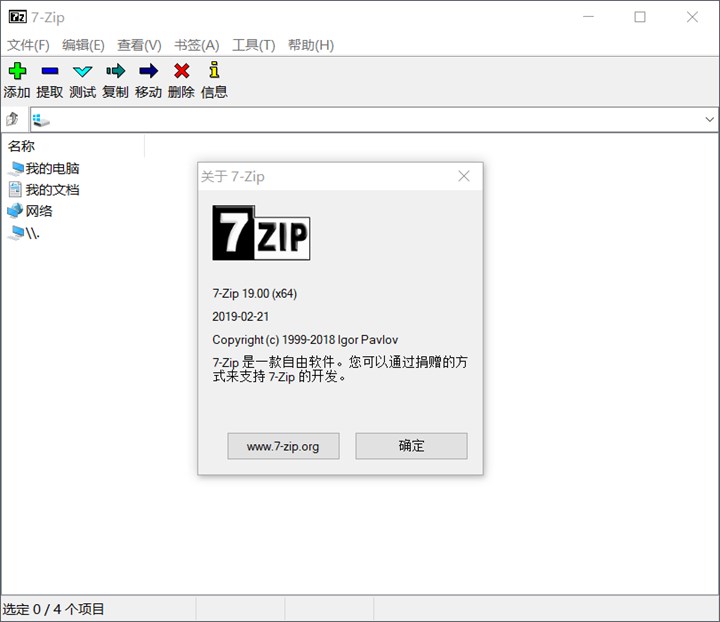Screen dimensions: 720x622
Task: Click the red Delete (删除) icon
Action: coord(182,71)
